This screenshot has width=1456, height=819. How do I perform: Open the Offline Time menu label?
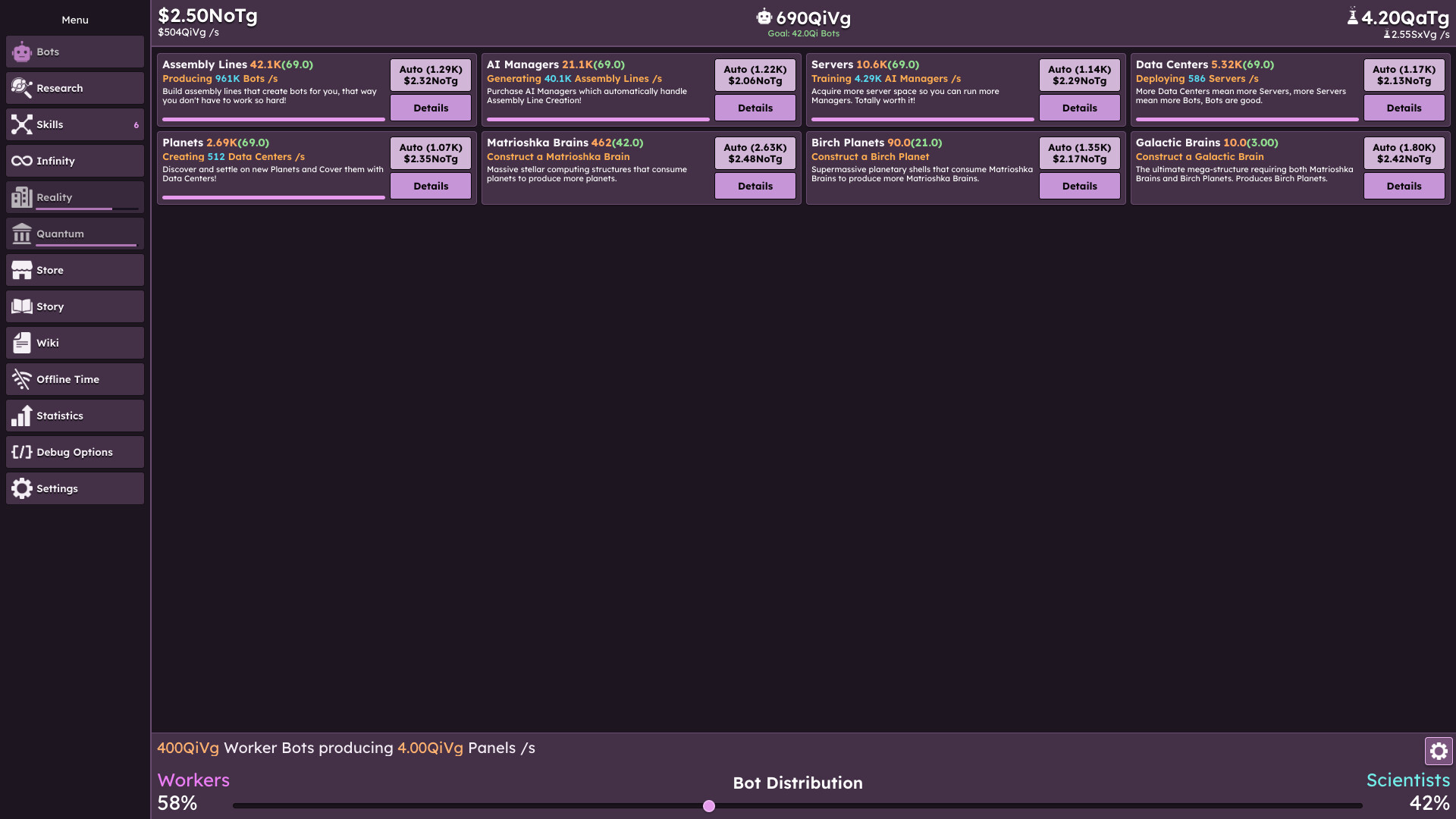point(67,379)
